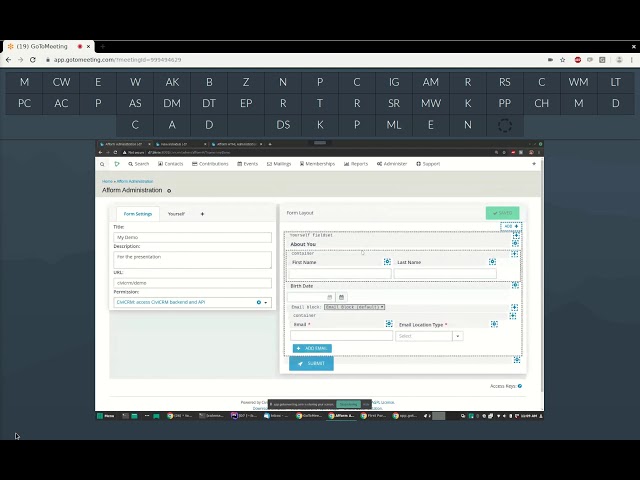Click the Email block row gear icon
The height and width of the screenshot is (480, 640).
514,307
